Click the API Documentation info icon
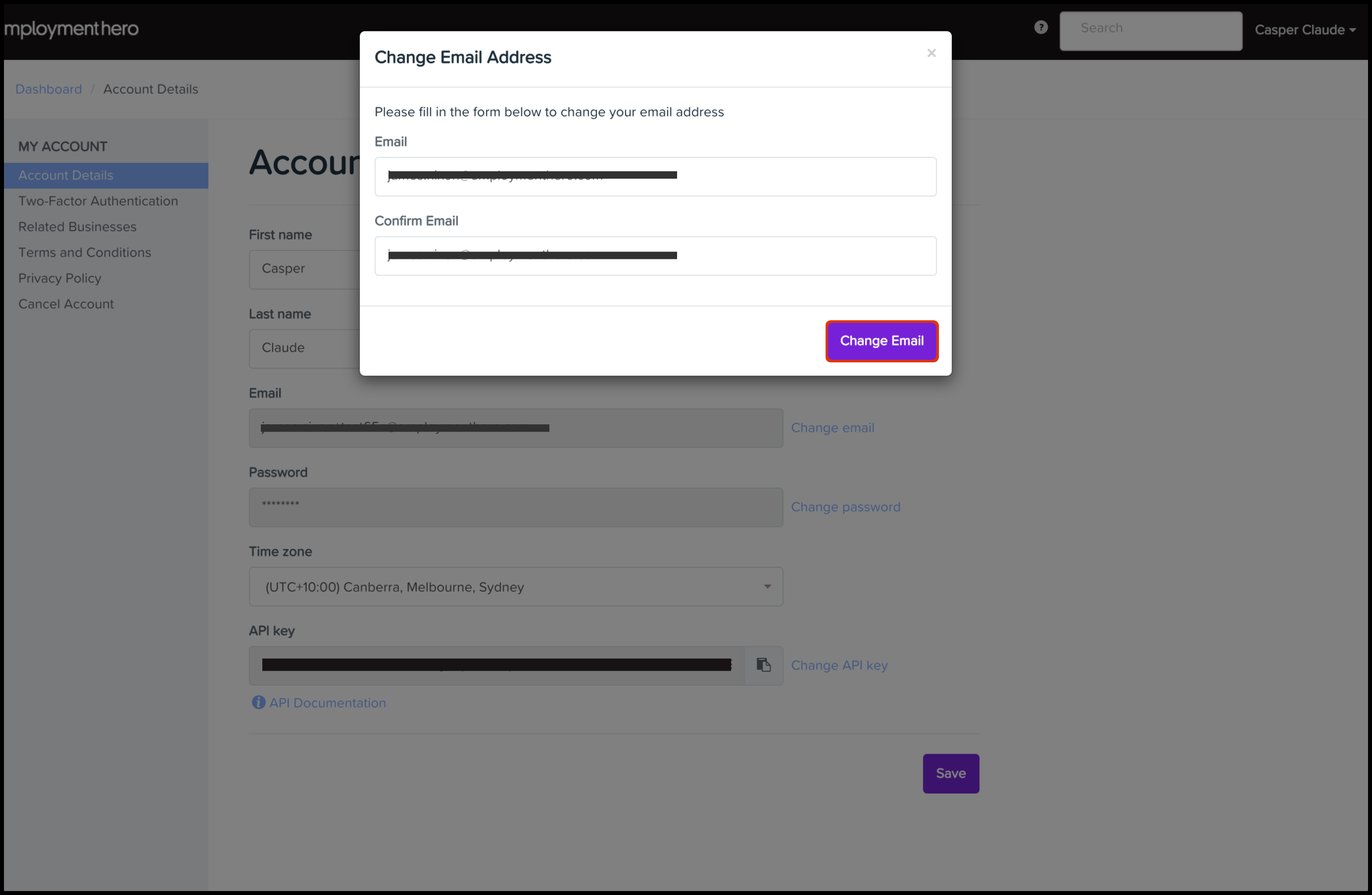Image resolution: width=1372 pixels, height=895 pixels. 258,702
